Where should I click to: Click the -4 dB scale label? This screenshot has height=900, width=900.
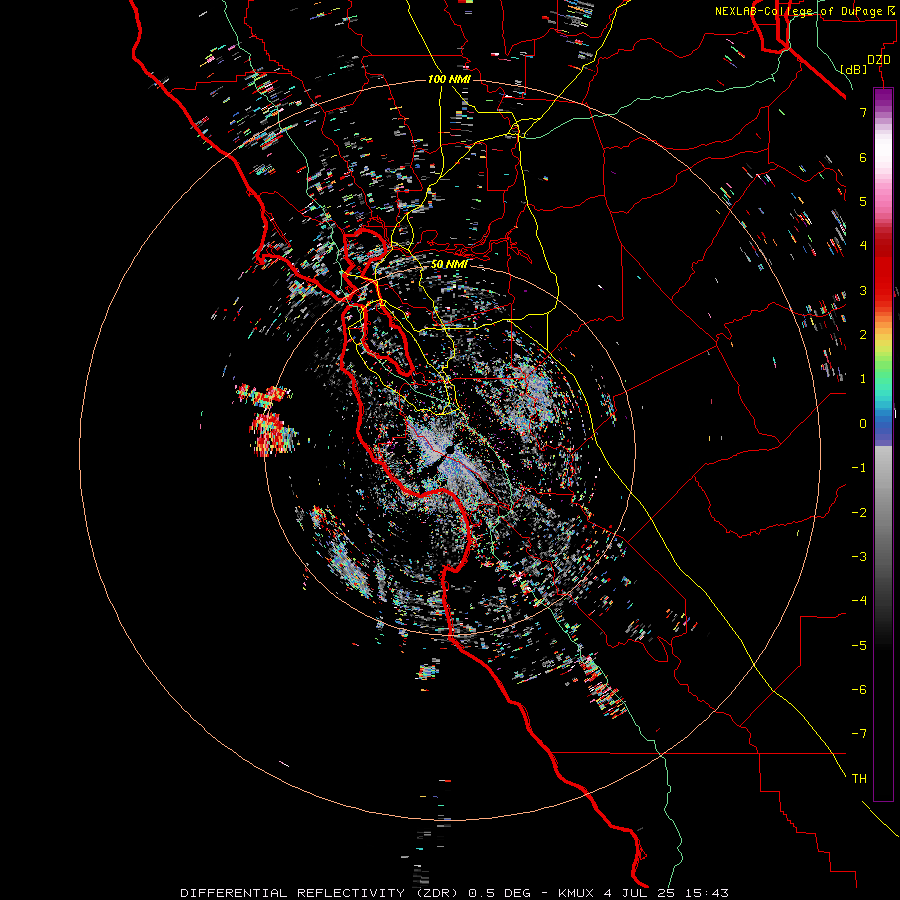[x=859, y=600]
